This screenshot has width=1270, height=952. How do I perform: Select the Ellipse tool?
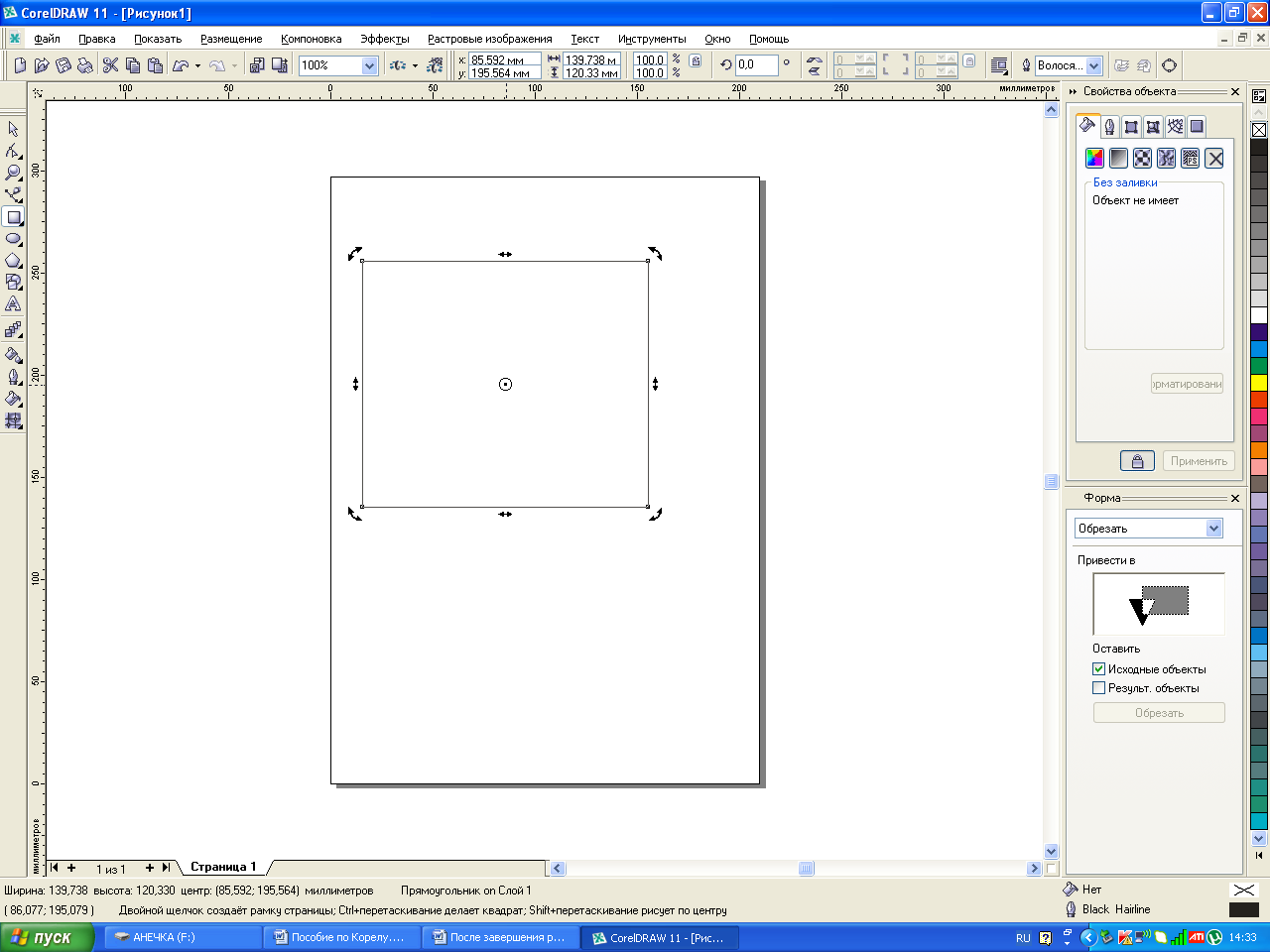(x=13, y=239)
